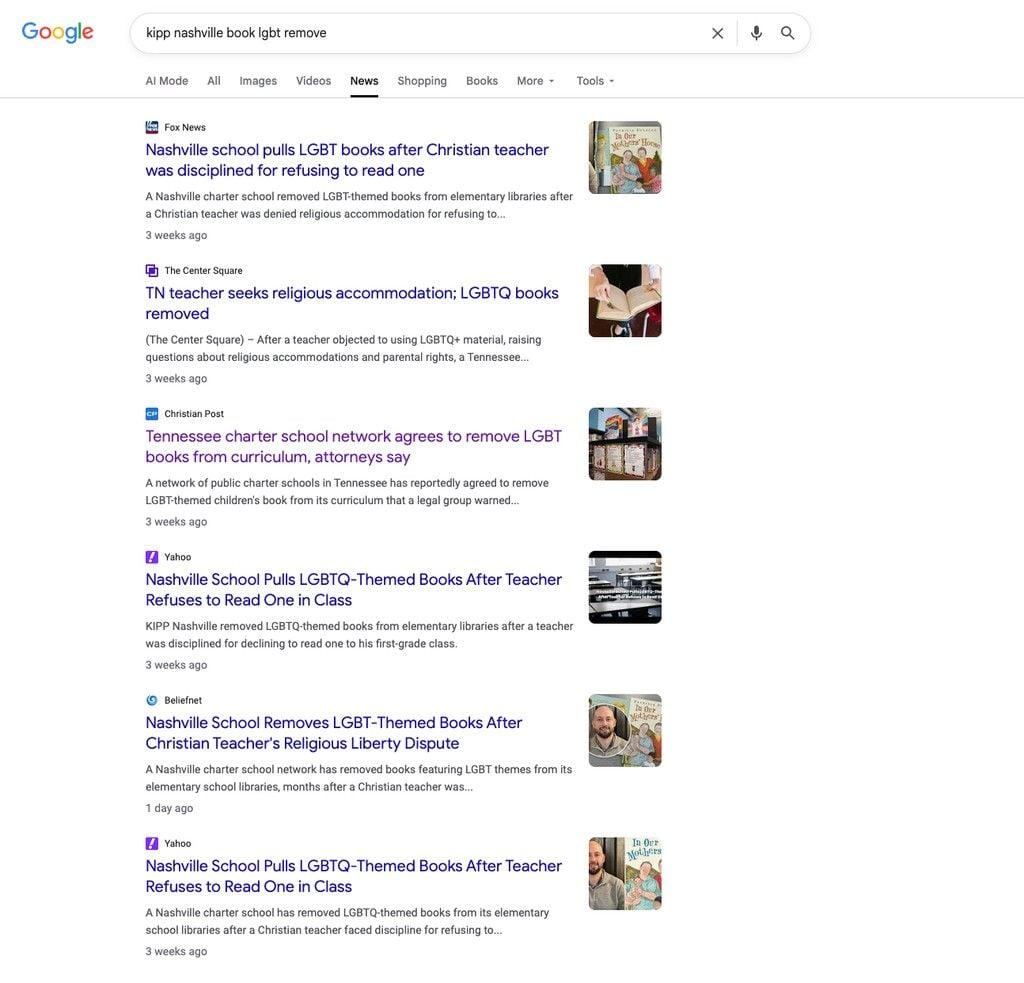Start voice search with microphone icon
This screenshot has height=983, width=1024.
(756, 33)
